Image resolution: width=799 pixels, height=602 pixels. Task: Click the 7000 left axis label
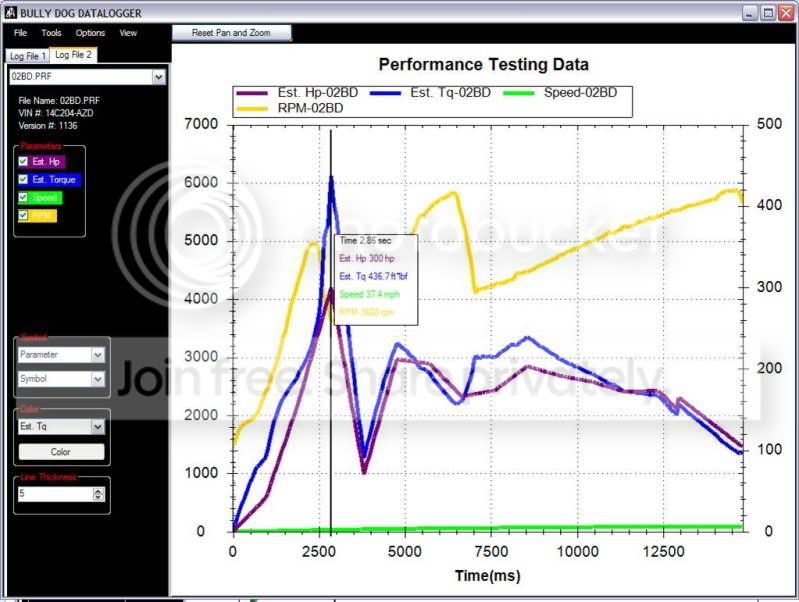point(201,124)
